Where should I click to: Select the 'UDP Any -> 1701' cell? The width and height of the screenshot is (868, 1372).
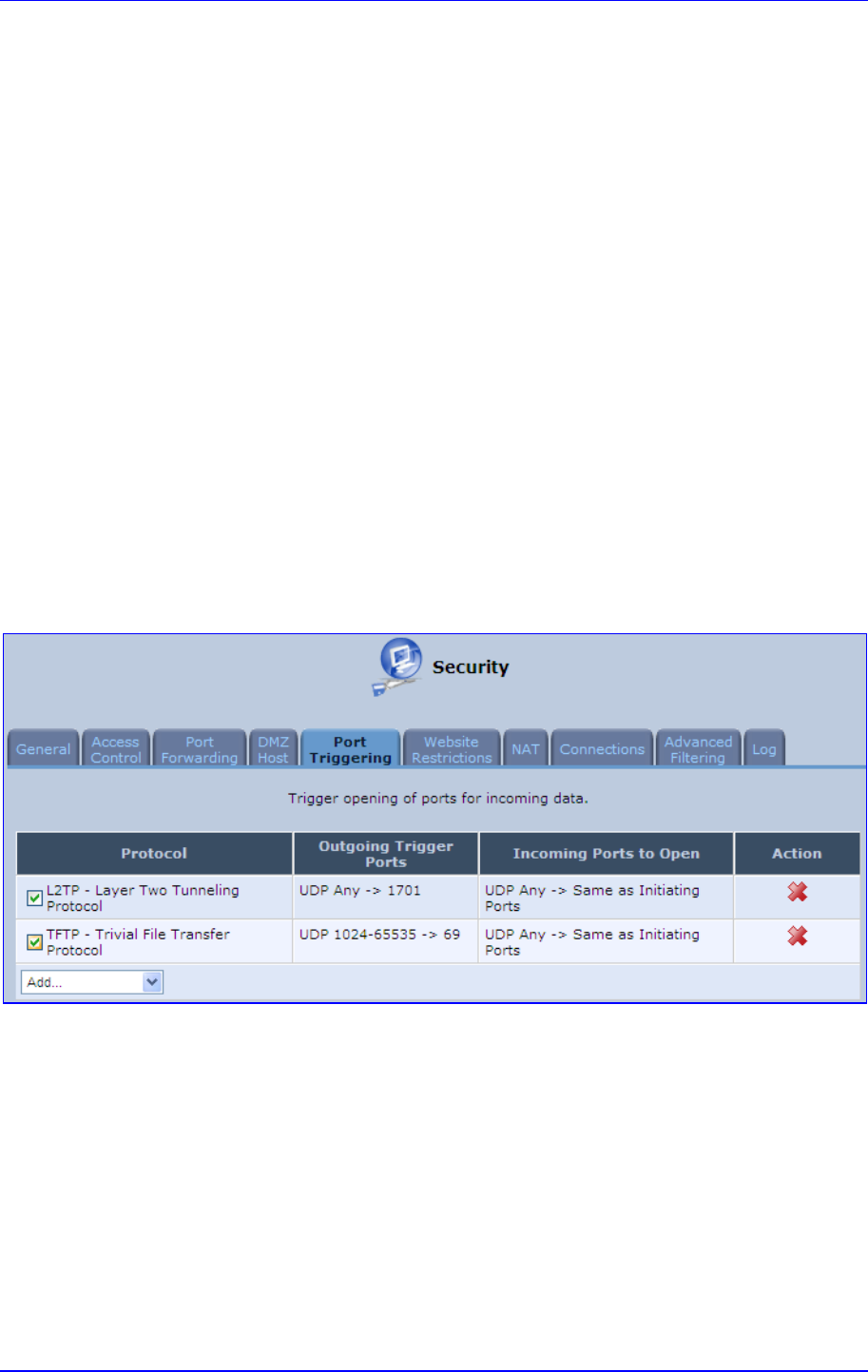pyautogui.click(x=386, y=898)
